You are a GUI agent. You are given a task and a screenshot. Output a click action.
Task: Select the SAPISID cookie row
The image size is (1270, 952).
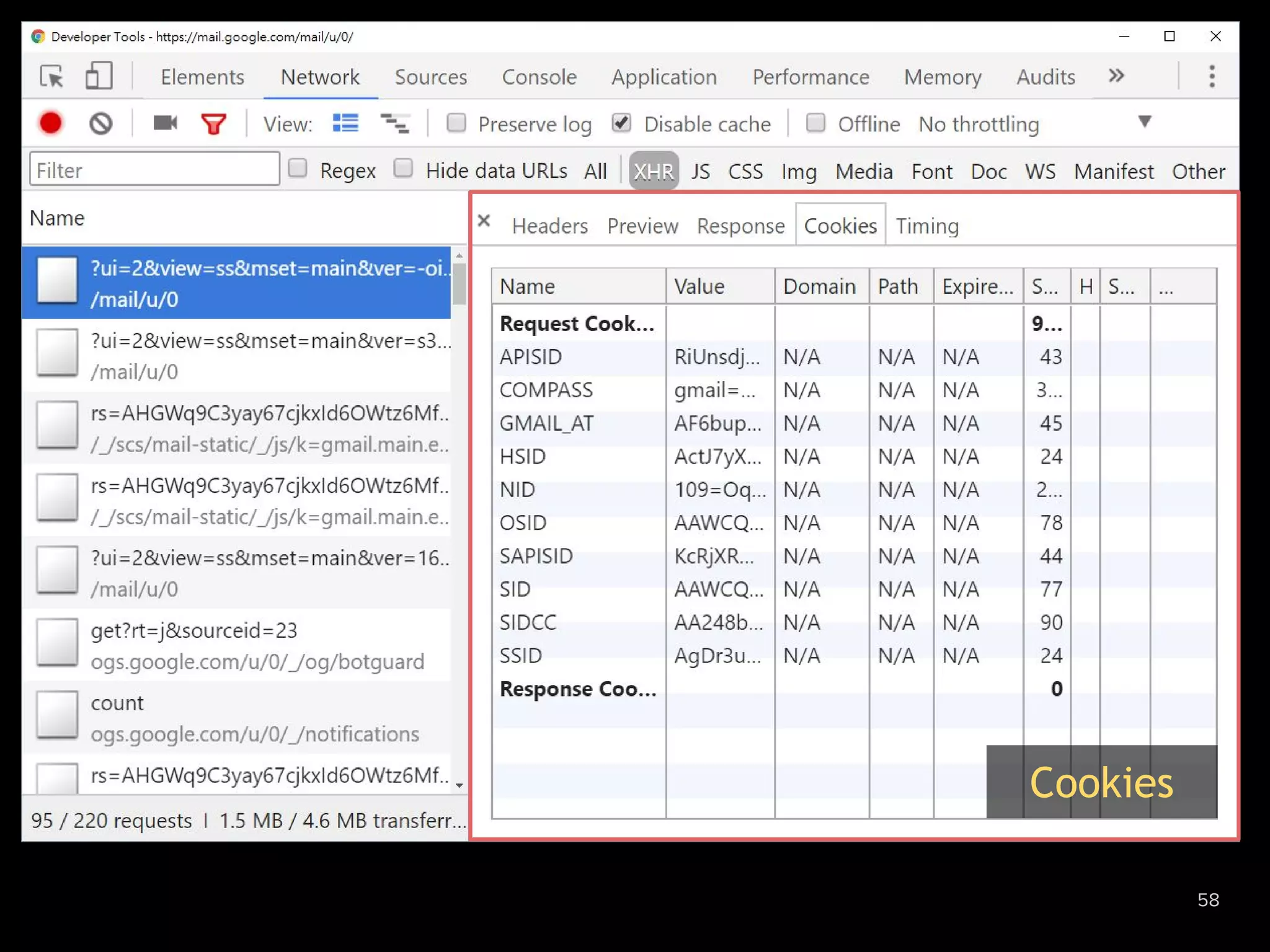click(x=854, y=556)
